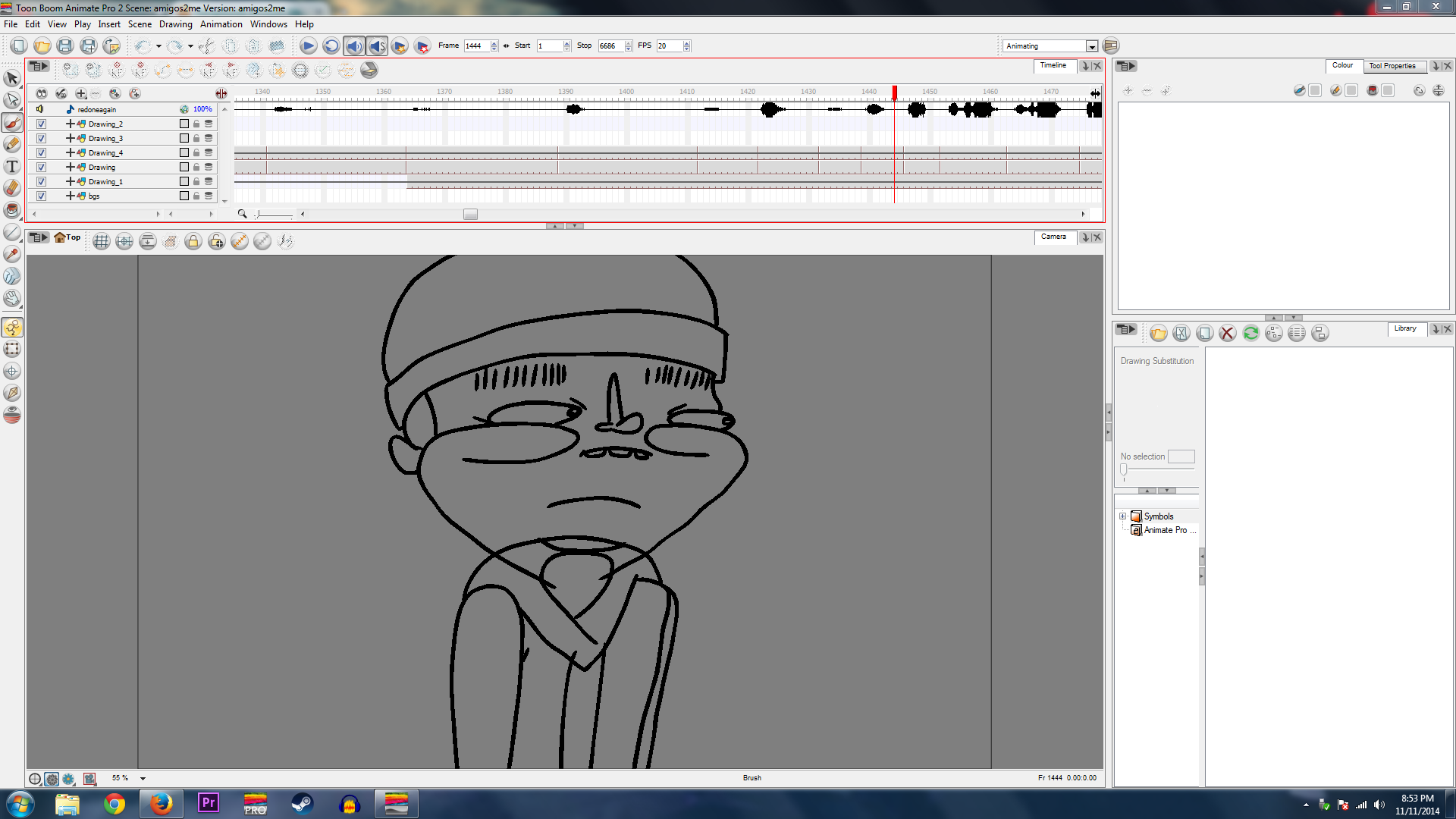Uncheck the Drawing layer checkbox
Image resolution: width=1456 pixels, height=819 pixels.
[41, 167]
